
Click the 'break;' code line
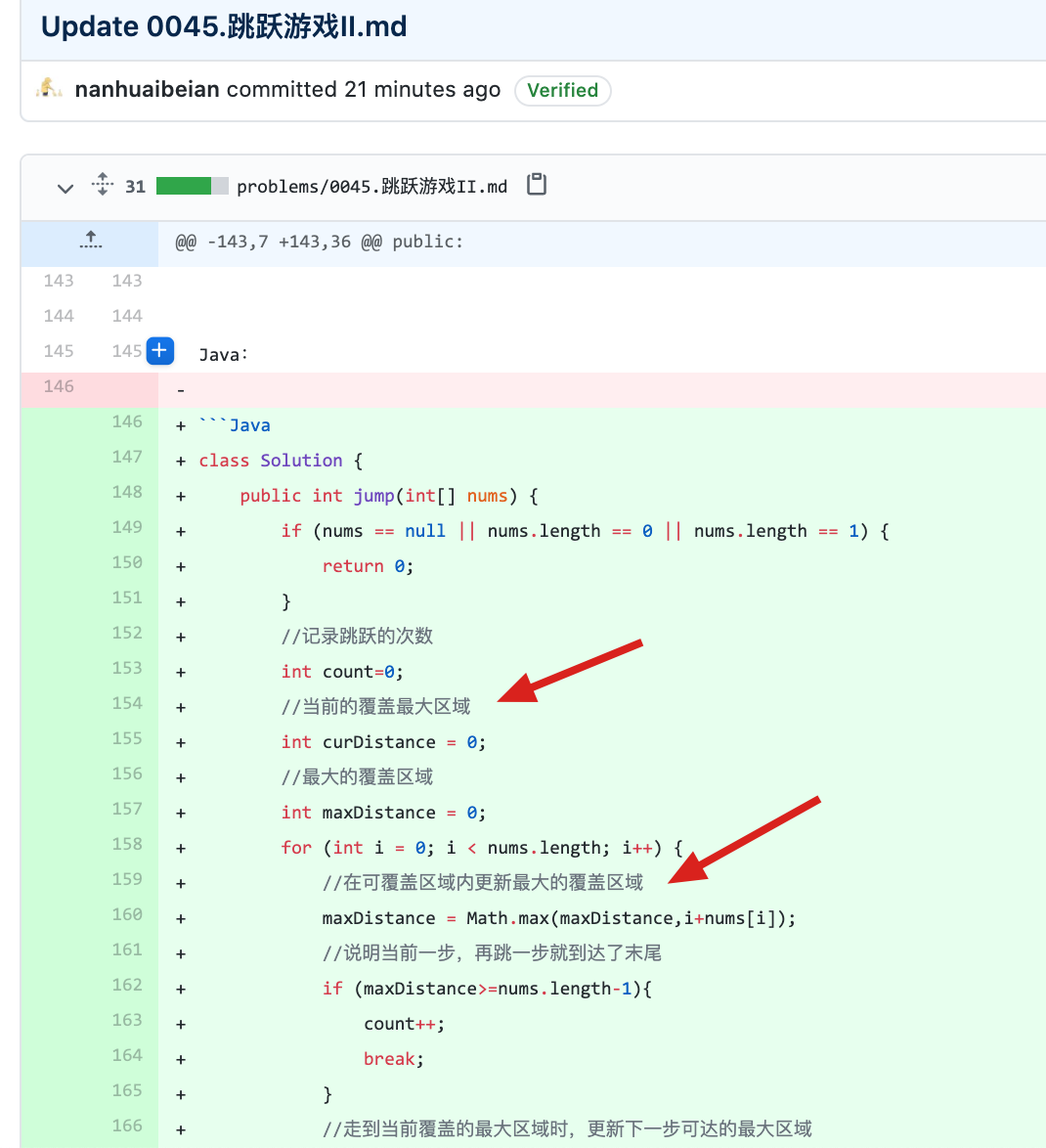point(394,1059)
